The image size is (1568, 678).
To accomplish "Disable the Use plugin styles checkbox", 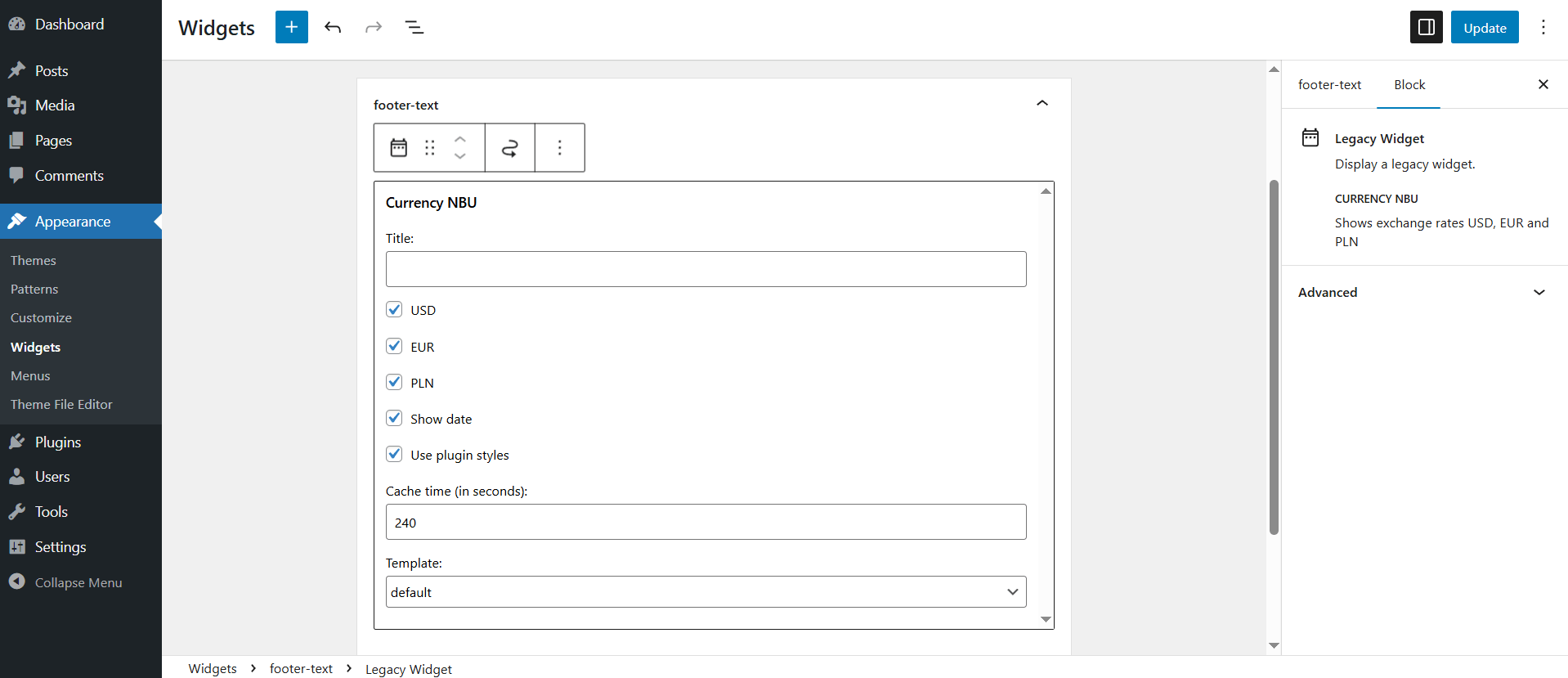I will [394, 454].
